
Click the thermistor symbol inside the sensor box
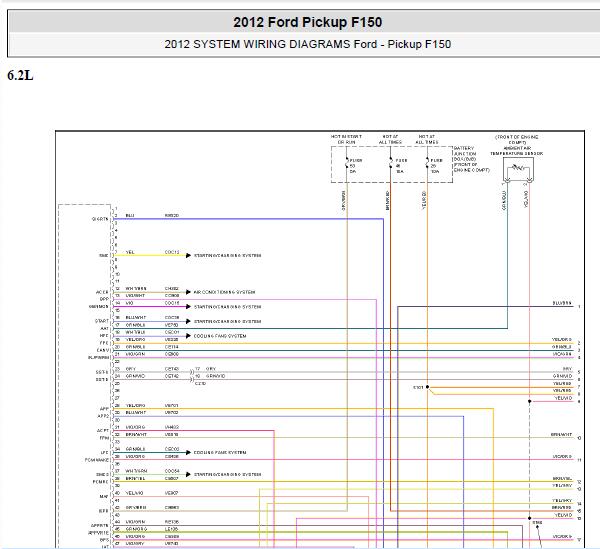517,167
